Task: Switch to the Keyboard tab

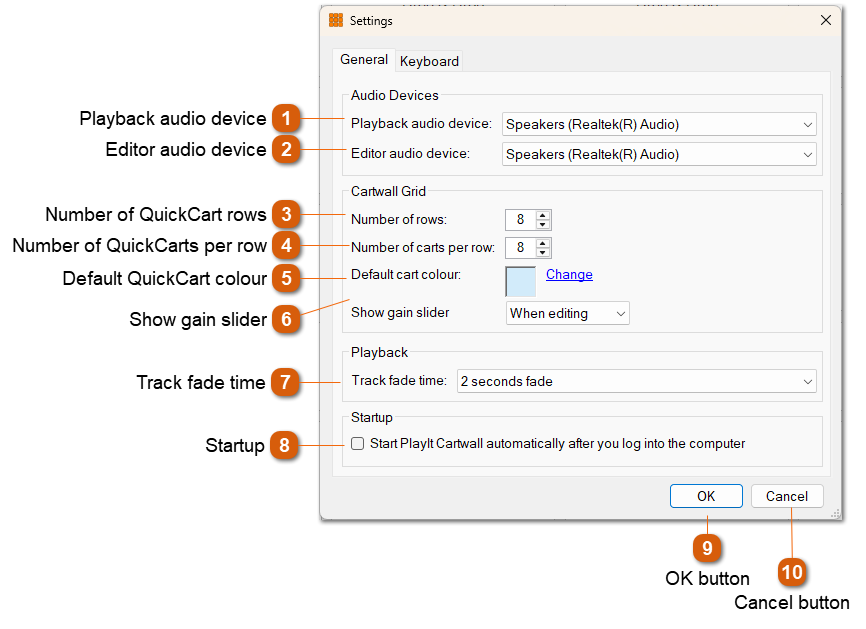Action: coord(428,61)
